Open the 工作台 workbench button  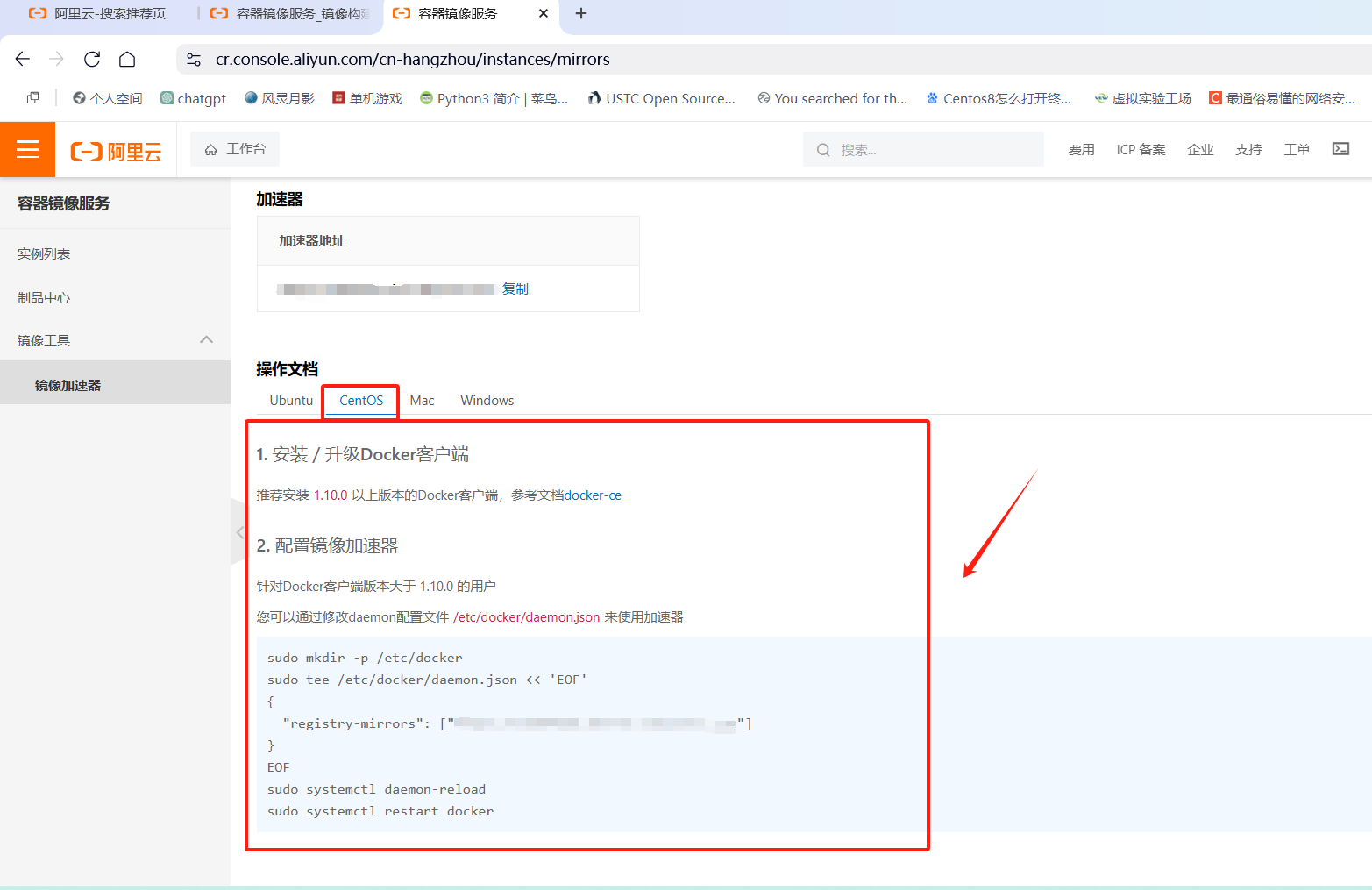235,149
